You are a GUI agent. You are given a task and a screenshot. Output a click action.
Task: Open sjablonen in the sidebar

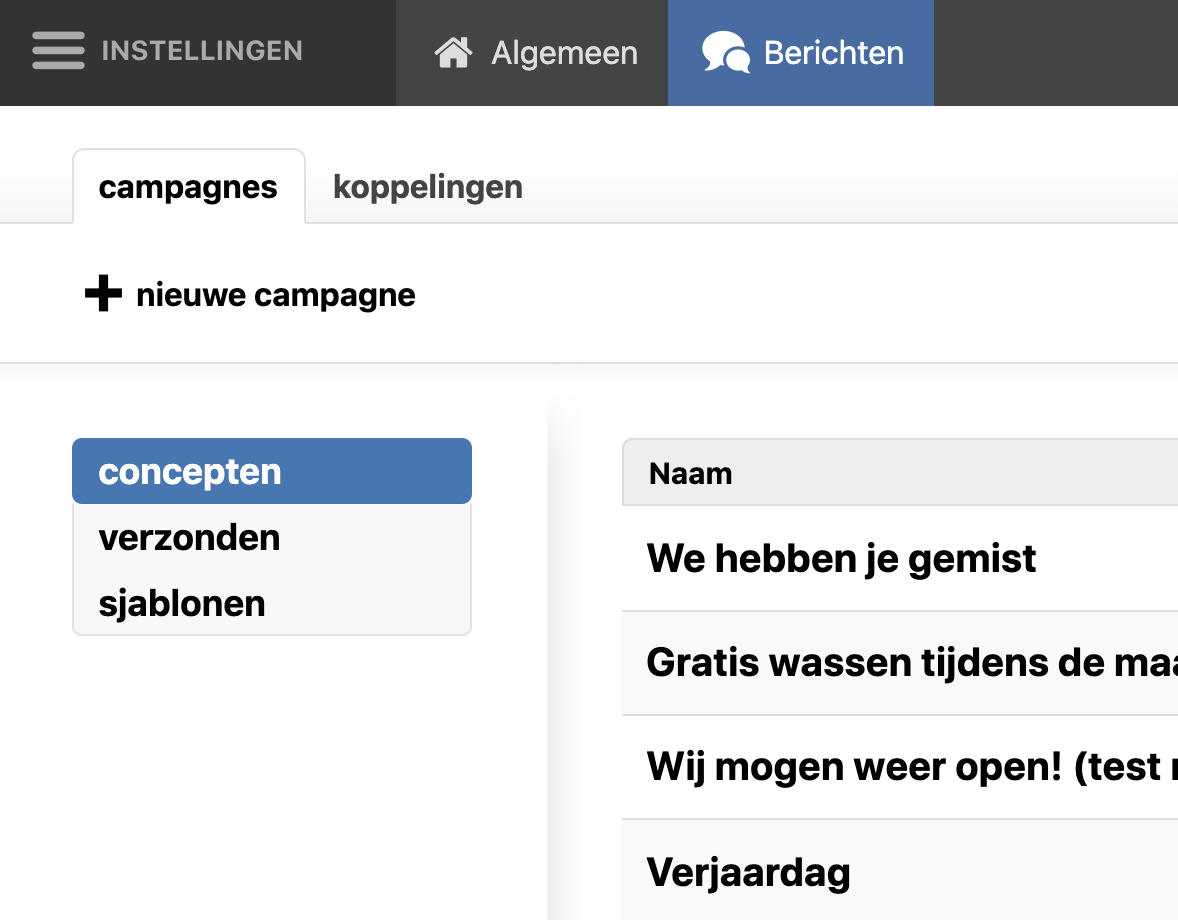point(271,604)
